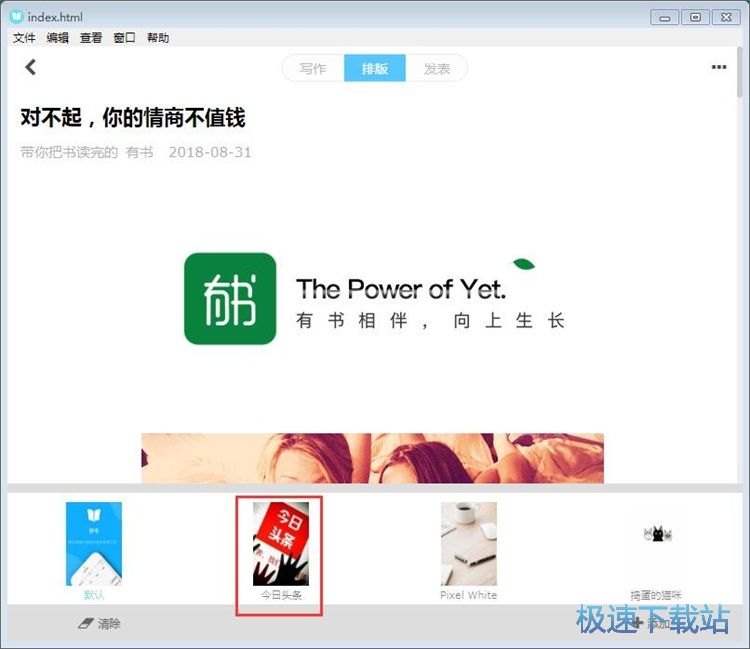Close the index.html window

coord(726,18)
